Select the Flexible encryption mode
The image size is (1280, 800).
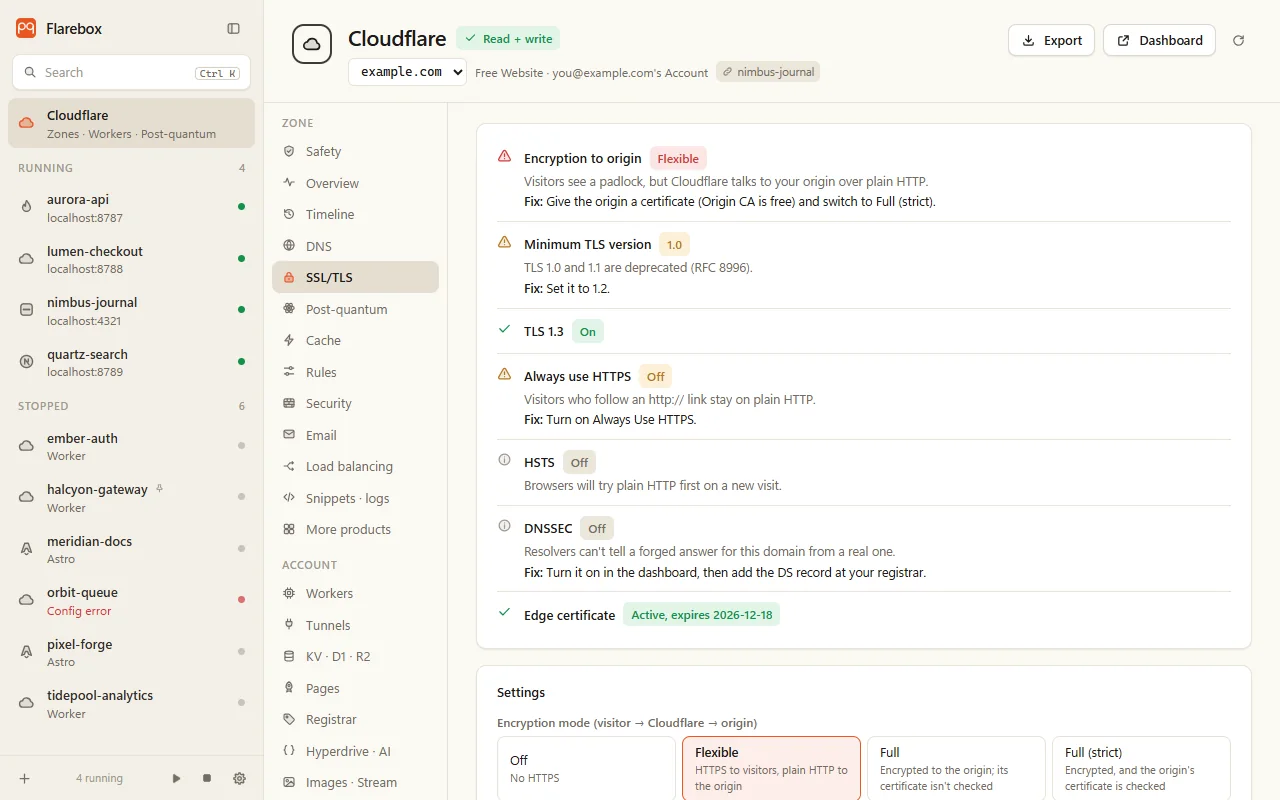(771, 768)
